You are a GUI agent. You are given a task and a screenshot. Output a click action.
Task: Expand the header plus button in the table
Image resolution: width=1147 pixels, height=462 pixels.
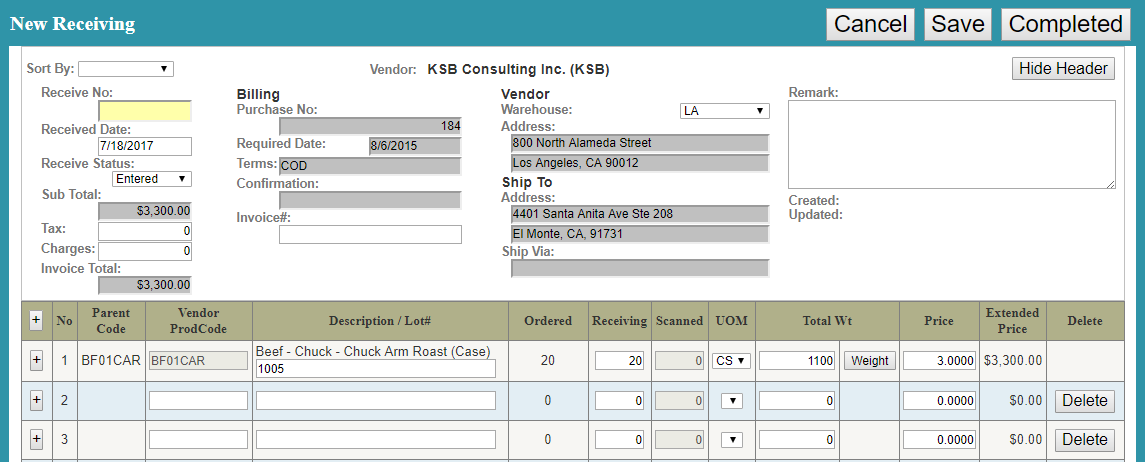[37, 320]
